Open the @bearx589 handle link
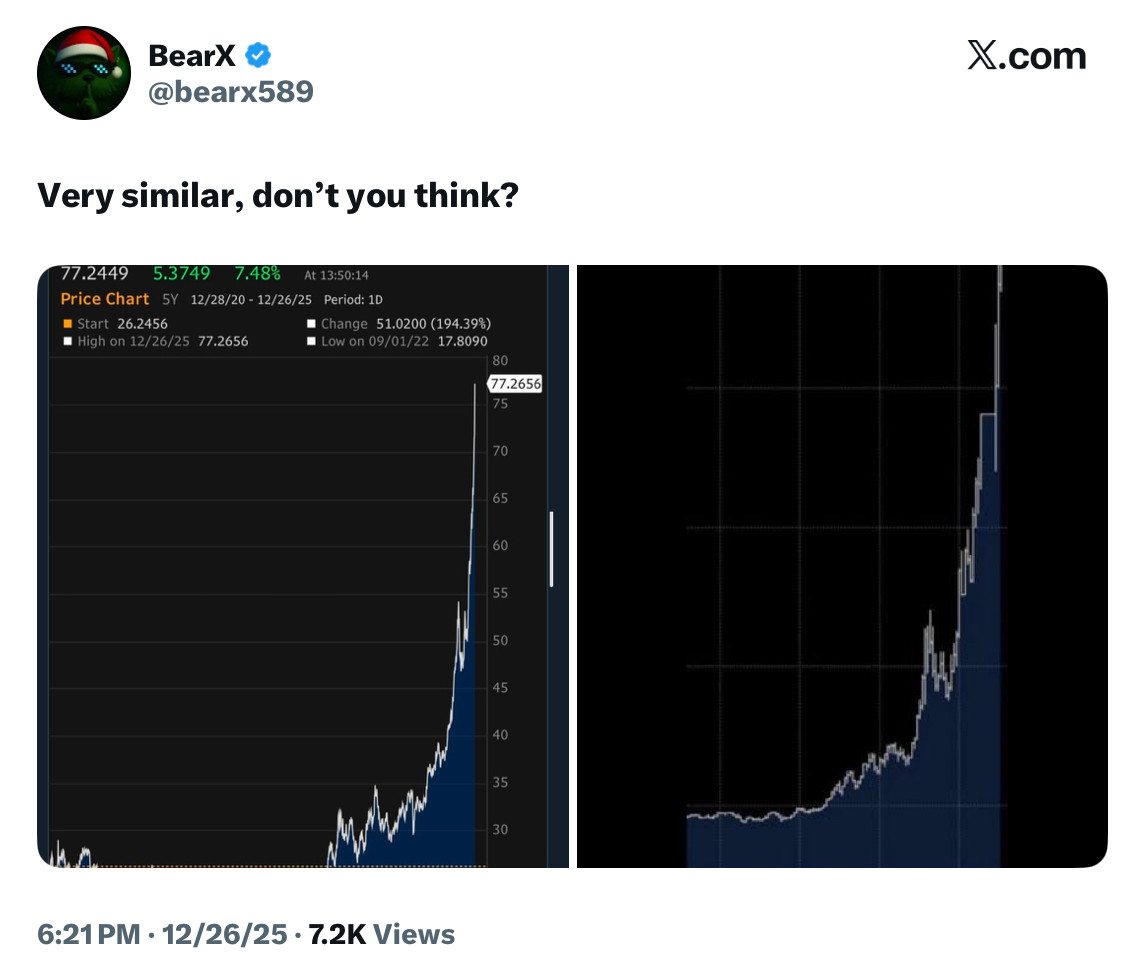The width and height of the screenshot is (1135, 957). 231,92
